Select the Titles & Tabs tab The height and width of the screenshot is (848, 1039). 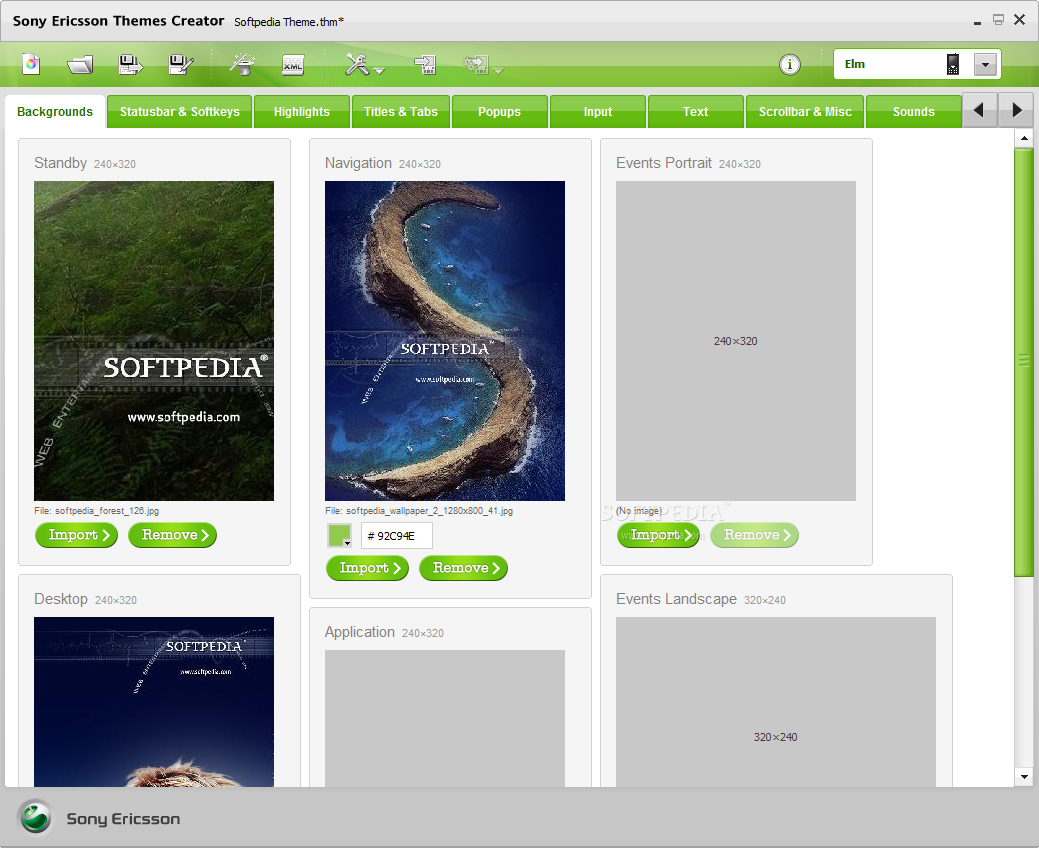(401, 112)
